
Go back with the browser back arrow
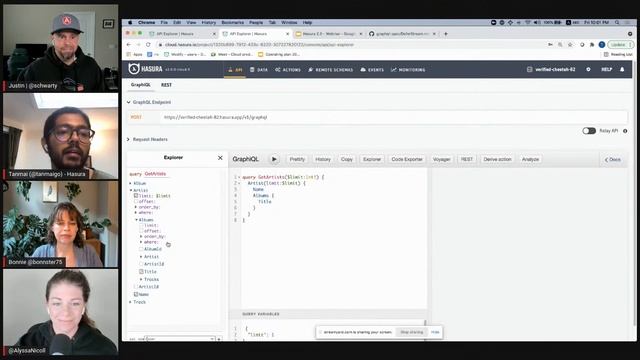point(129,44)
